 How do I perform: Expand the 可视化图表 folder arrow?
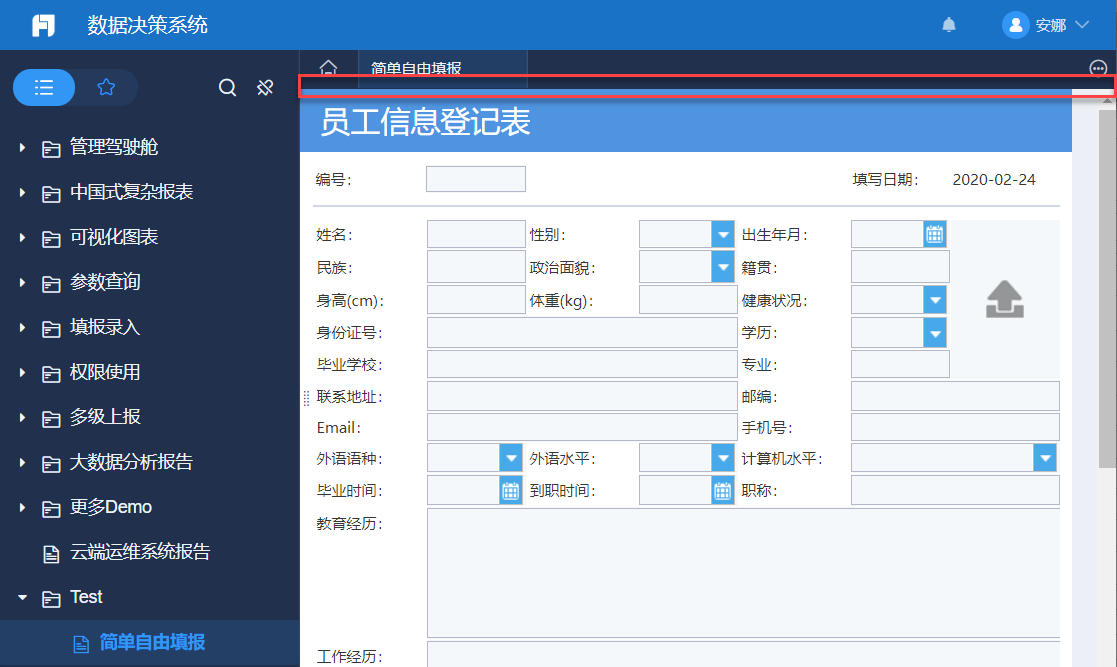click(x=22, y=237)
